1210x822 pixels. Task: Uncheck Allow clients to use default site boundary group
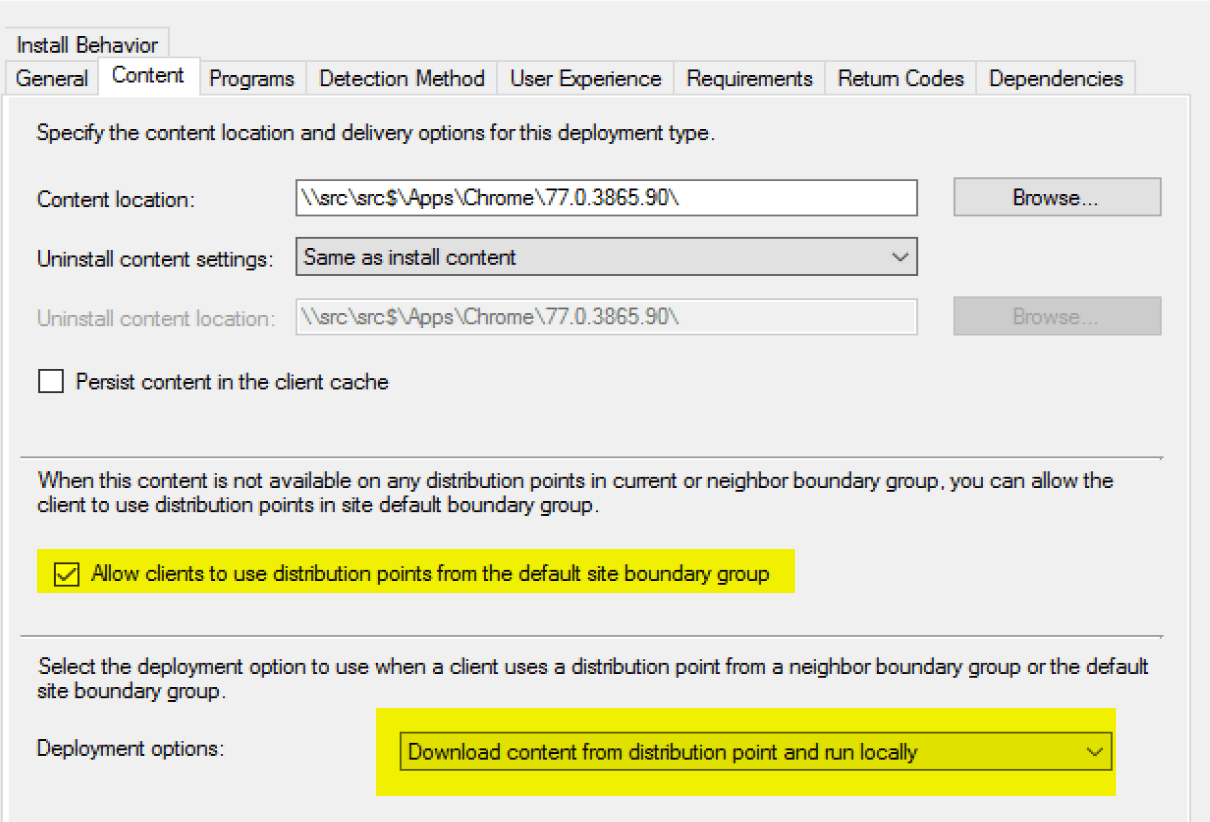[66, 574]
